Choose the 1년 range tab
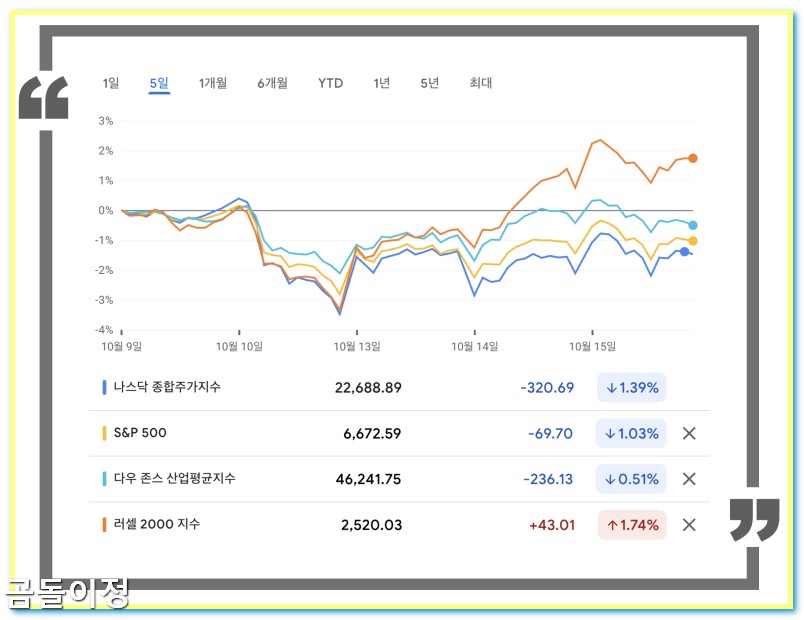 [381, 83]
